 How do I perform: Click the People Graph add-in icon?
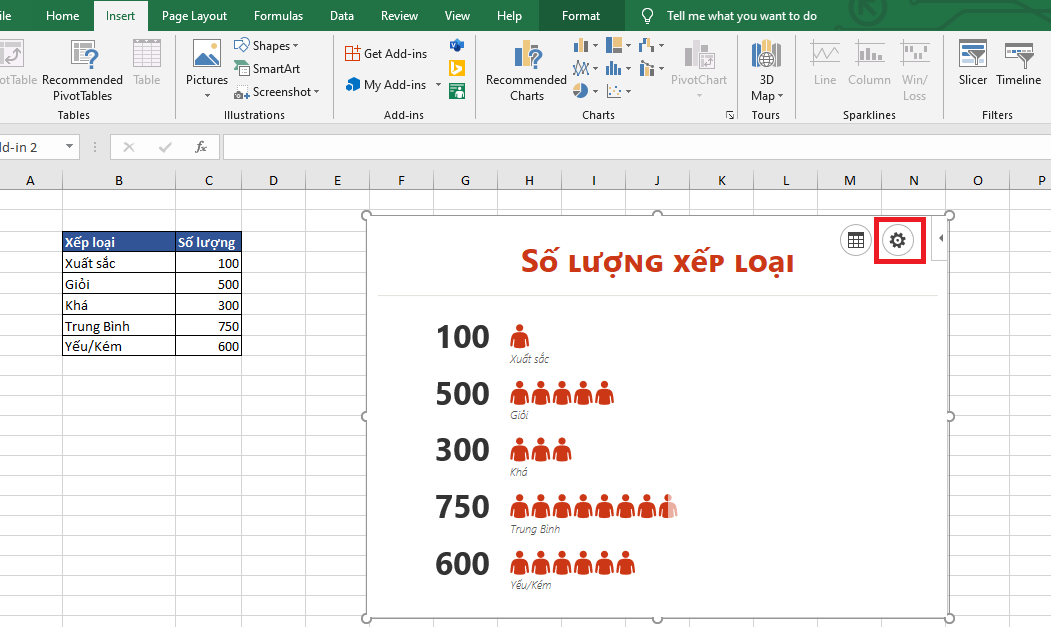pos(457,91)
